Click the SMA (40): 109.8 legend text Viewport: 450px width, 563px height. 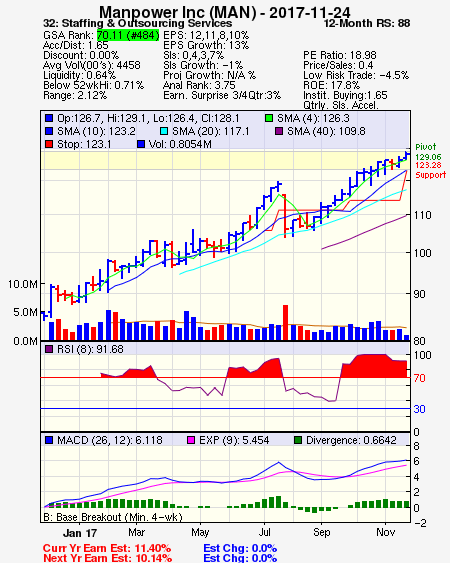[326, 131]
